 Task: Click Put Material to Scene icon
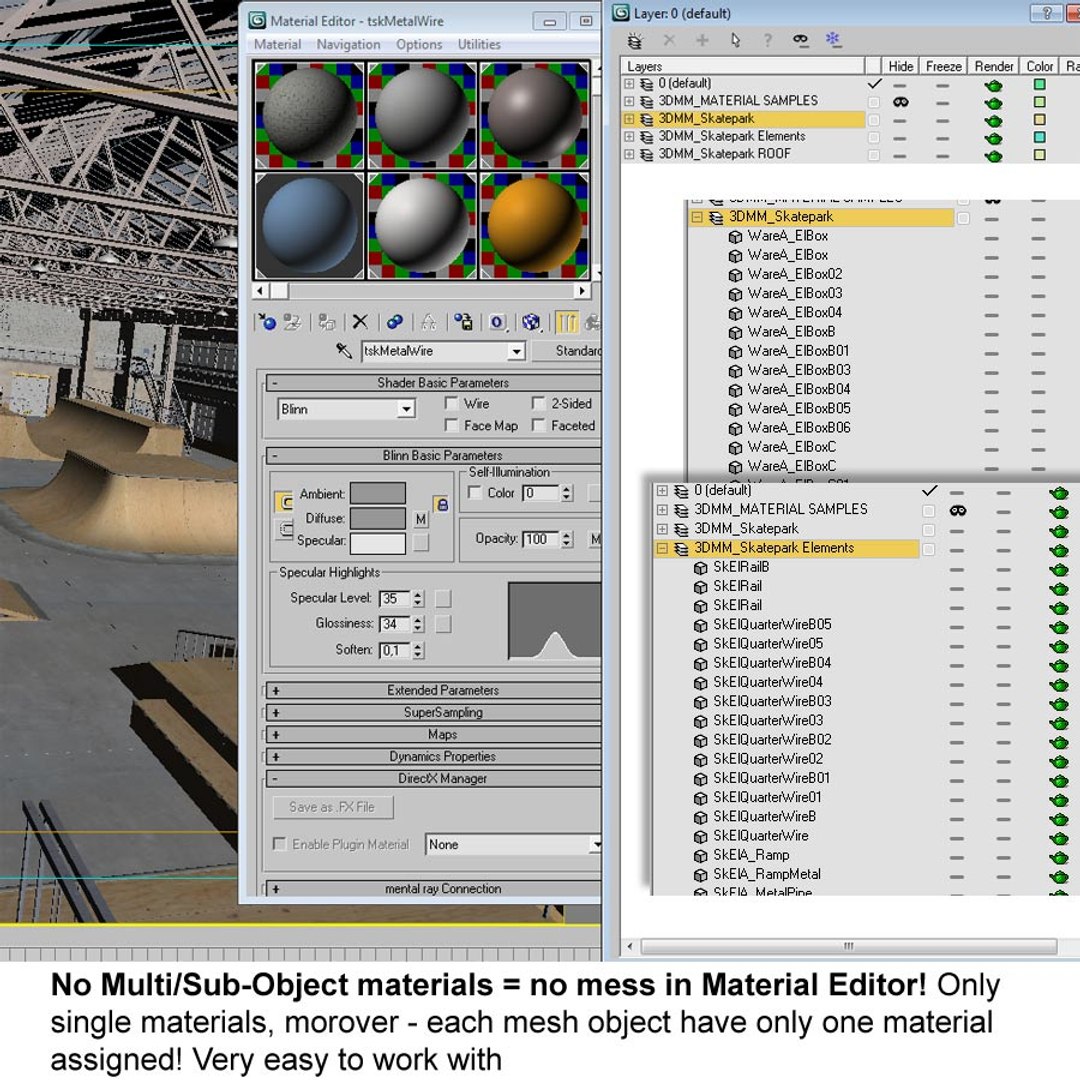coord(293,322)
